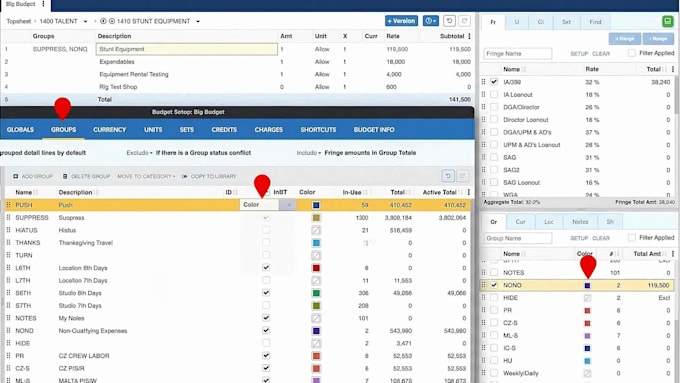Enable Filter Applied in groups panel
This screenshot has height=383, width=680.
click(x=632, y=237)
